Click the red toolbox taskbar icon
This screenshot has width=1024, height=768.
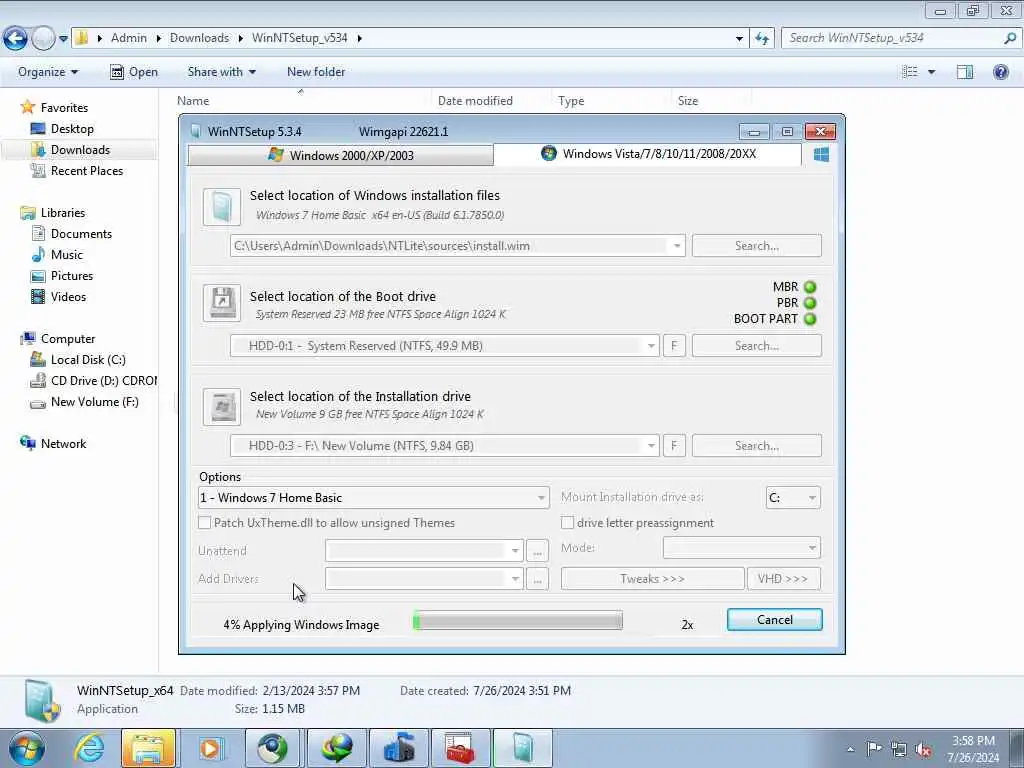460,748
